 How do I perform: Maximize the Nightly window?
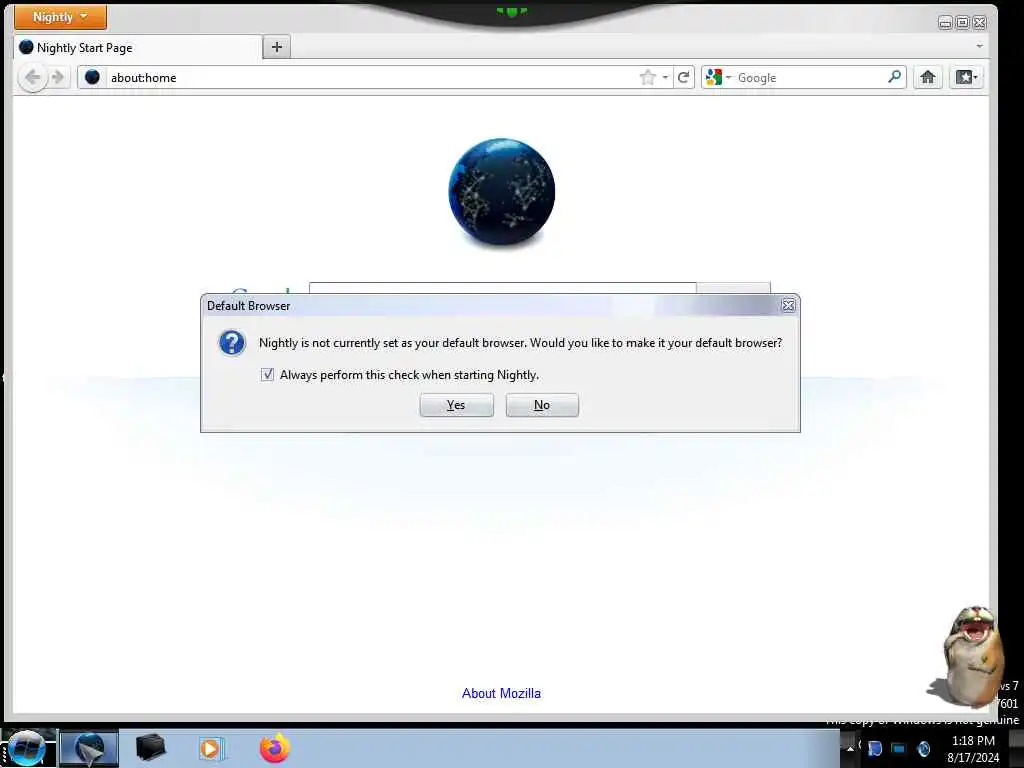tap(963, 23)
